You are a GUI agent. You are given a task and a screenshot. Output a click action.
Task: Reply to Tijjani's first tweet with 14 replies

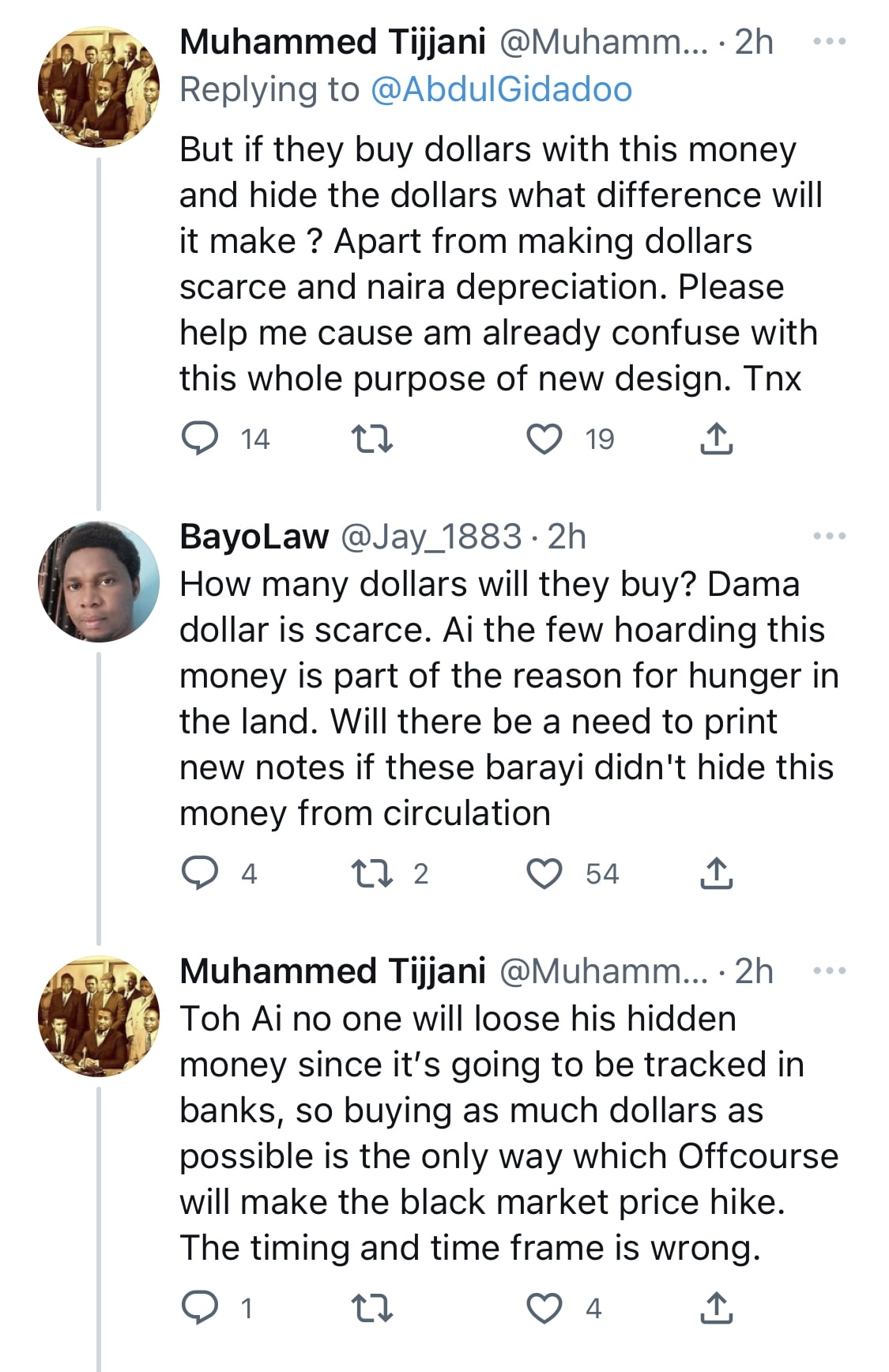(x=200, y=439)
